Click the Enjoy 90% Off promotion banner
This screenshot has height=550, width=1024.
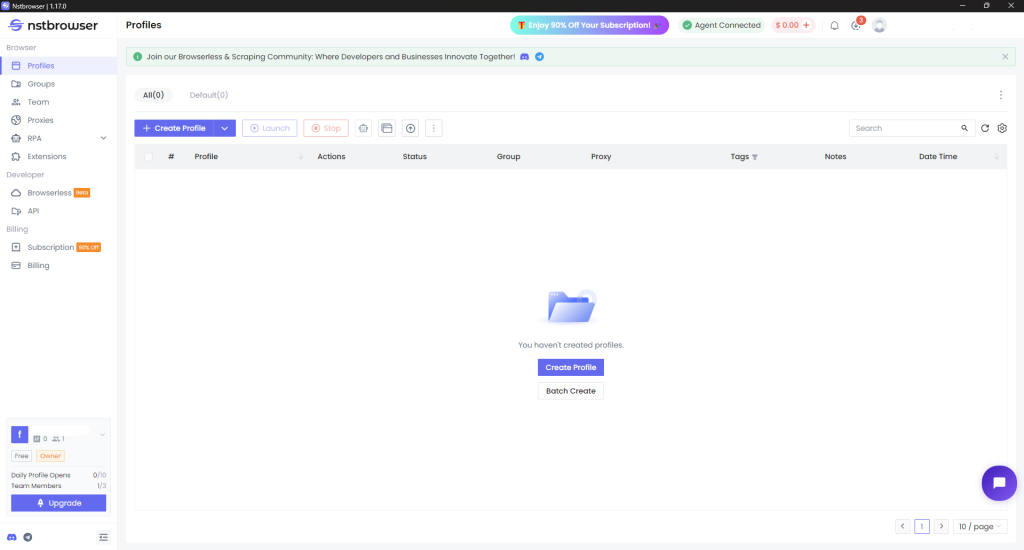point(589,25)
